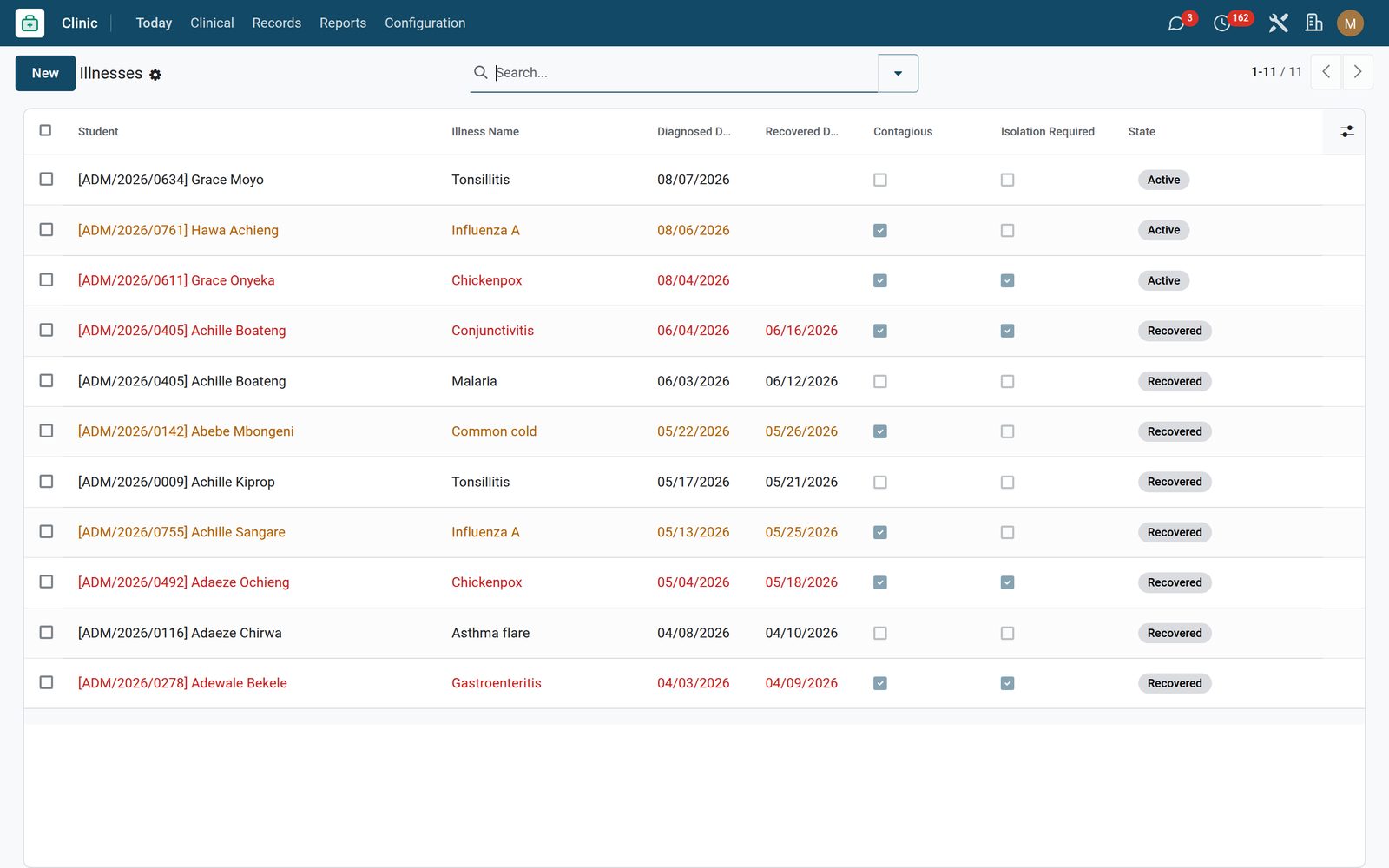
Task: Tick the Adewale Bekele row checkbox
Action: pyautogui.click(x=46, y=682)
